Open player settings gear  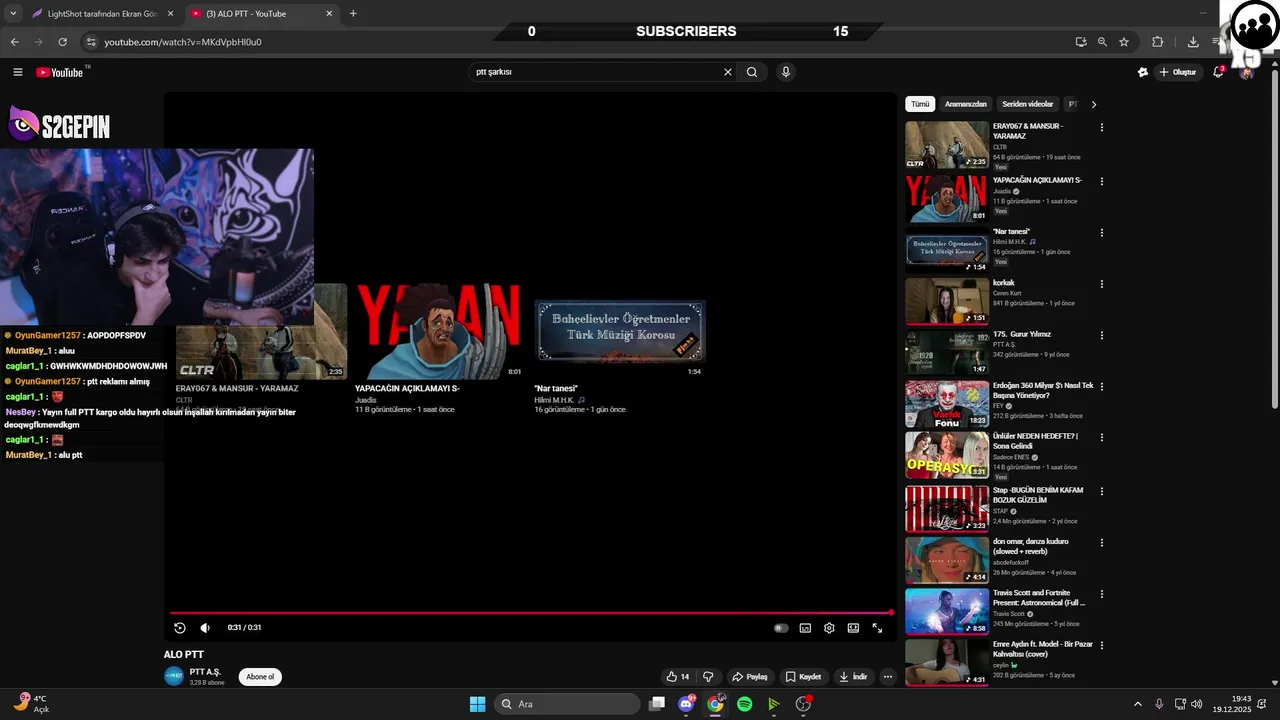[x=829, y=628]
